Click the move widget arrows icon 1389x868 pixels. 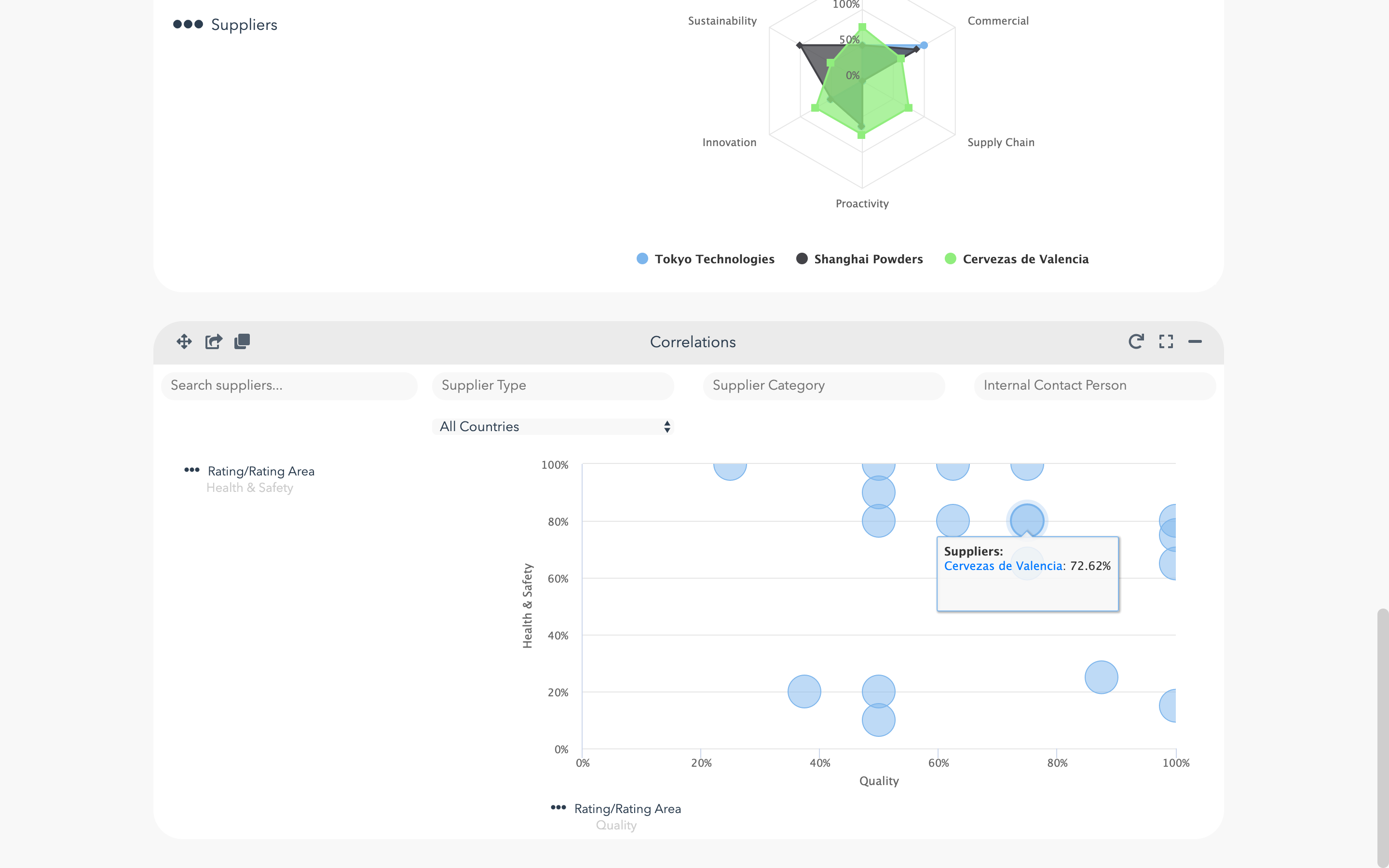(x=184, y=341)
